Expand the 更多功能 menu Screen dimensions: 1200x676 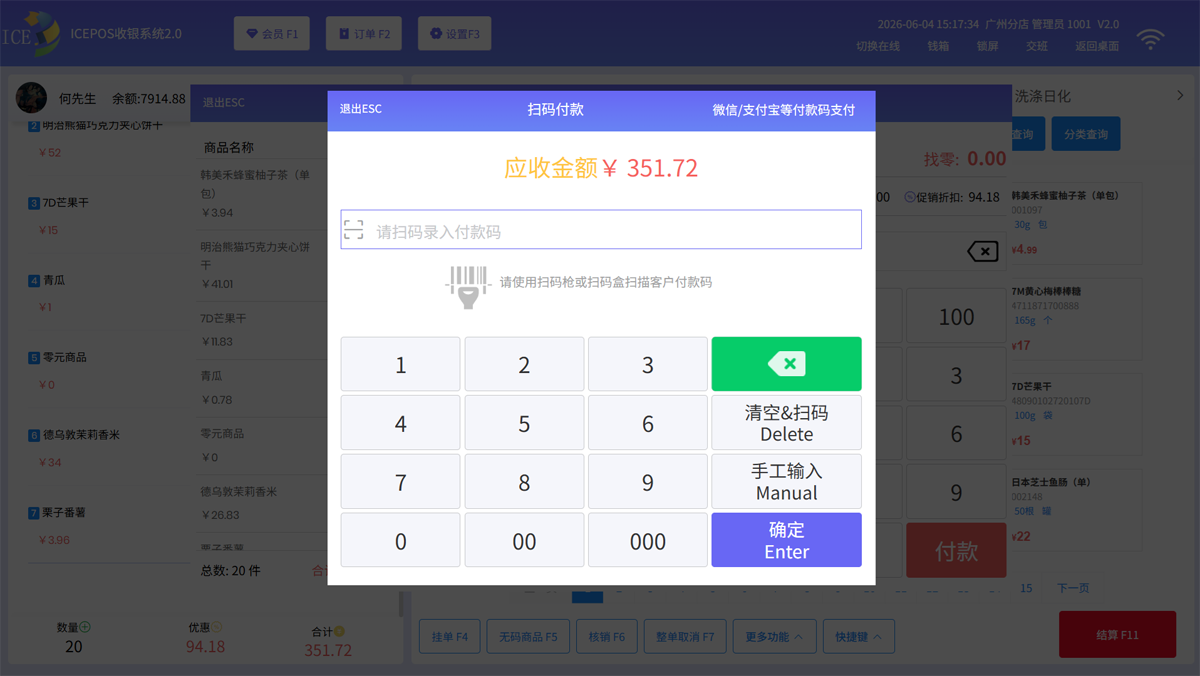tap(774, 636)
